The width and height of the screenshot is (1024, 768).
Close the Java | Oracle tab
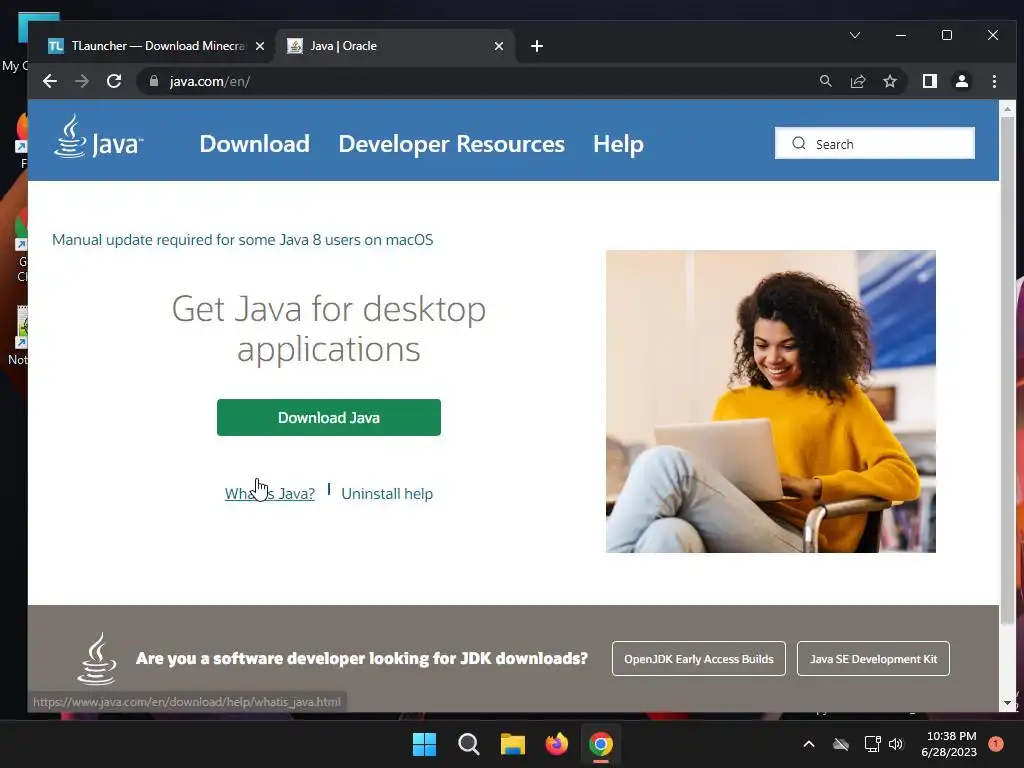(x=499, y=46)
